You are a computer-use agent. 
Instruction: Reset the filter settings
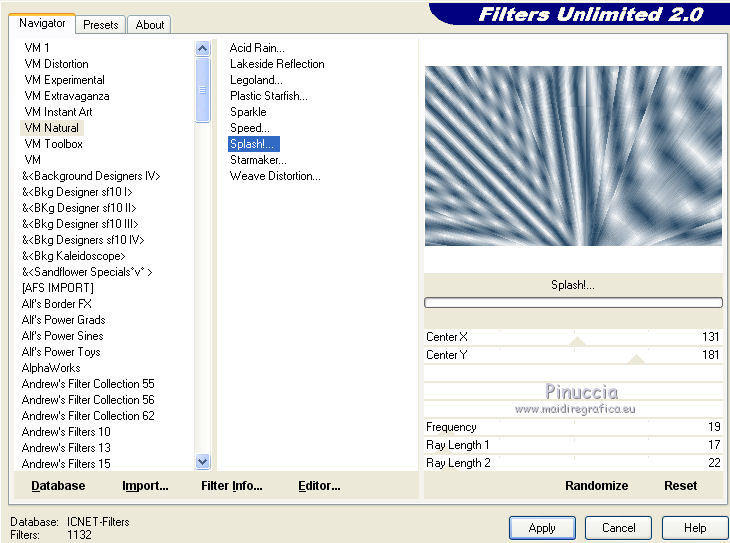point(680,486)
